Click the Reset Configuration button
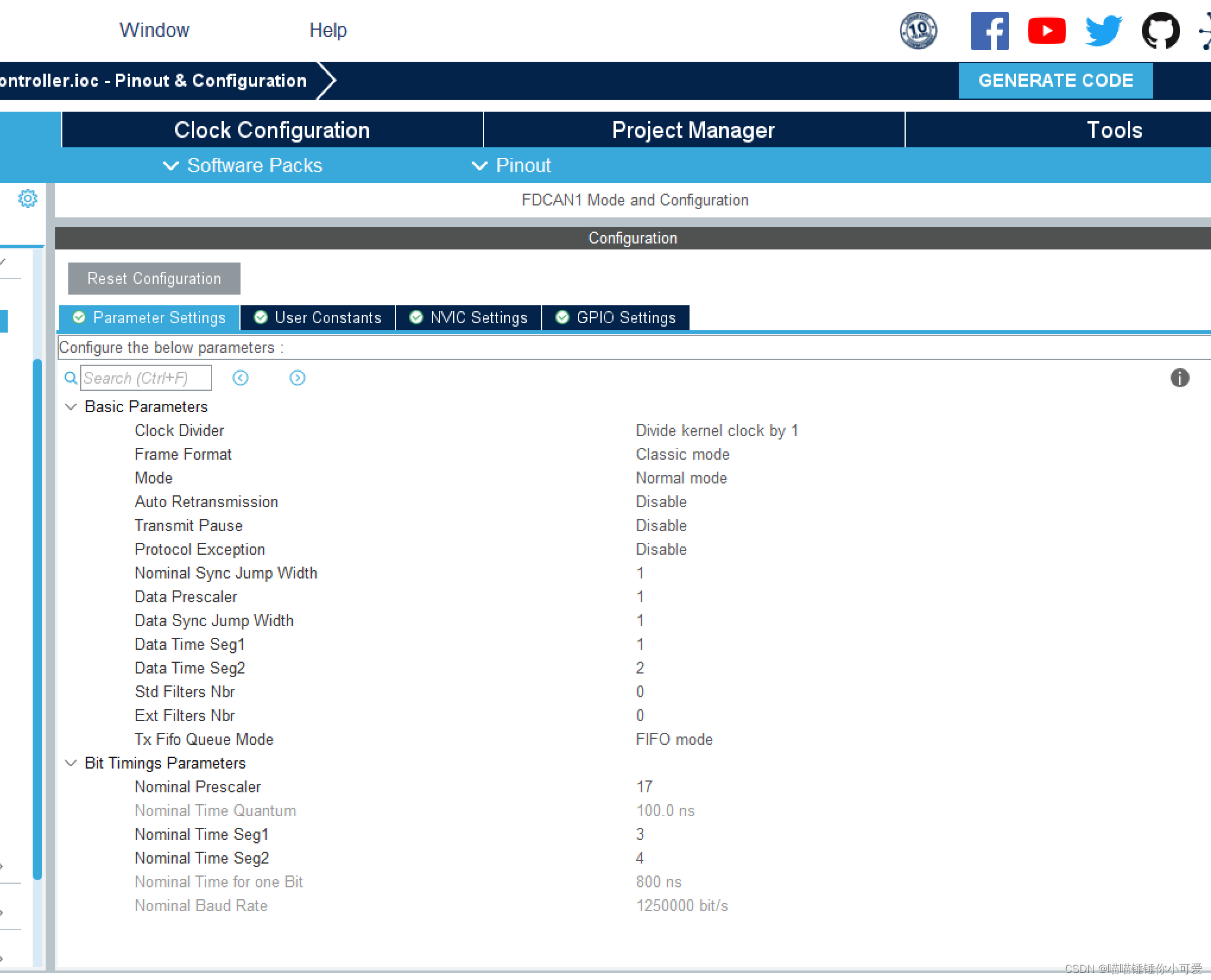The width and height of the screenshot is (1211, 980). [154, 279]
